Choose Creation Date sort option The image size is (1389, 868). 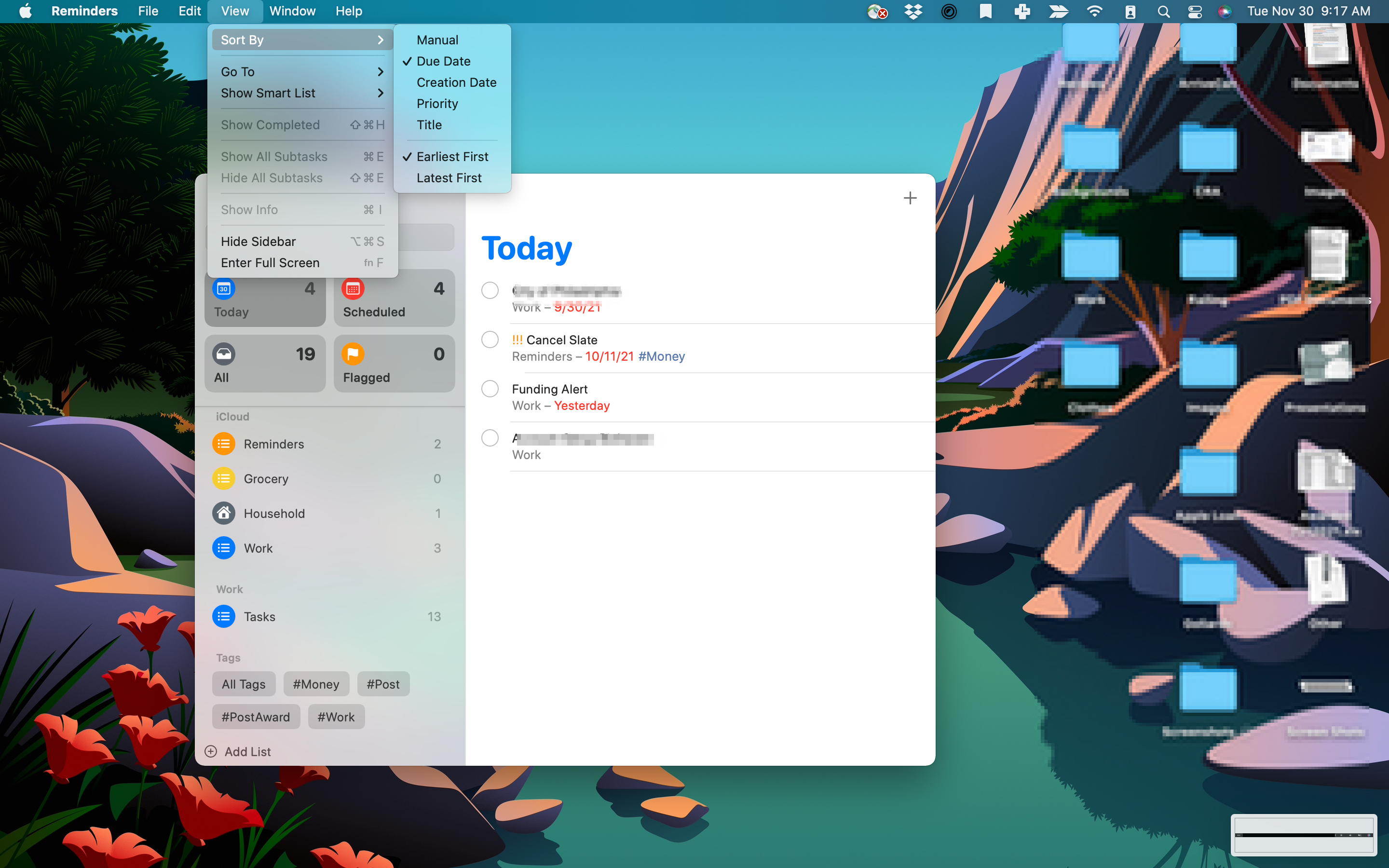456,82
